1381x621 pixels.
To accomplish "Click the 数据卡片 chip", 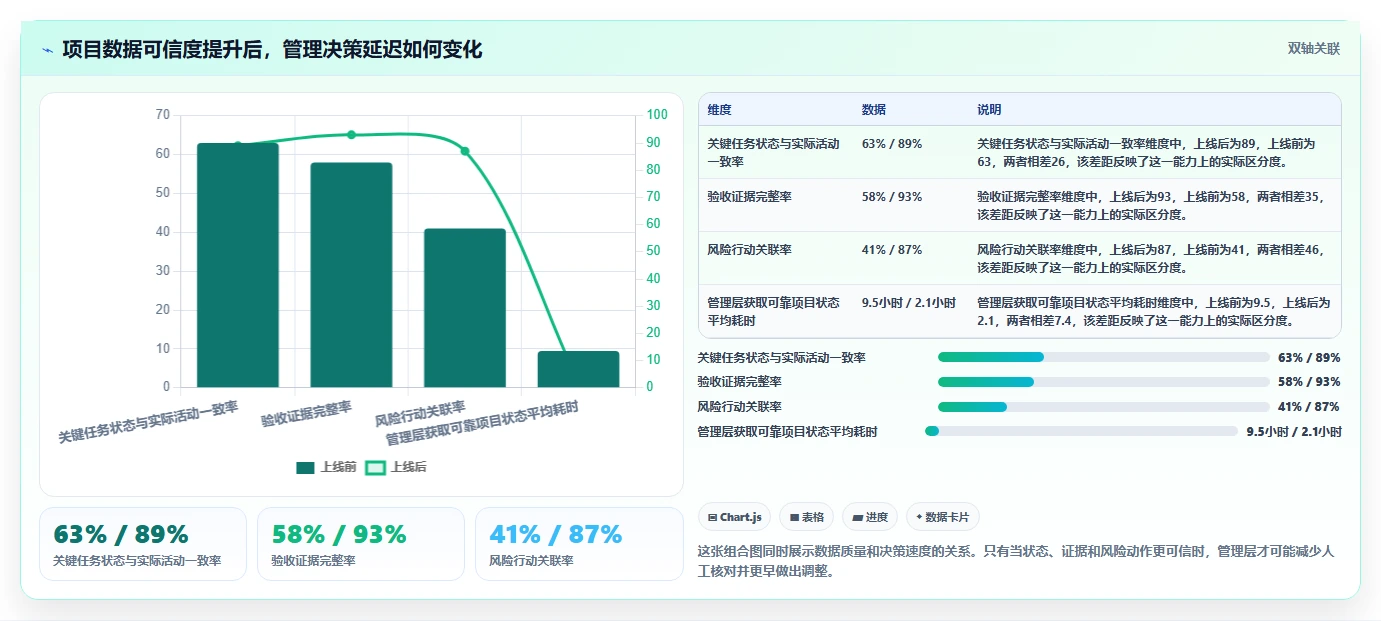I will [x=943, y=517].
